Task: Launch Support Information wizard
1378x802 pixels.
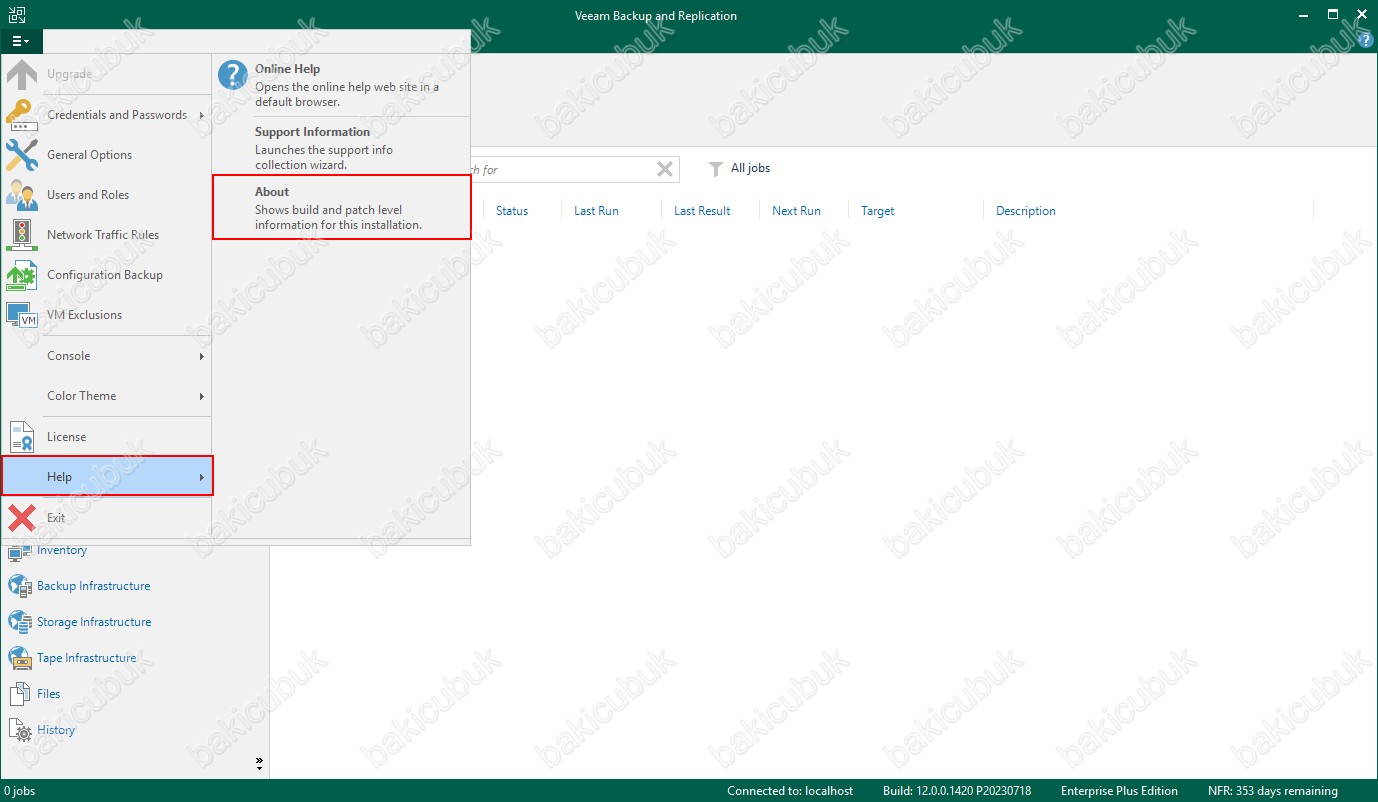Action: pyautogui.click(x=342, y=148)
